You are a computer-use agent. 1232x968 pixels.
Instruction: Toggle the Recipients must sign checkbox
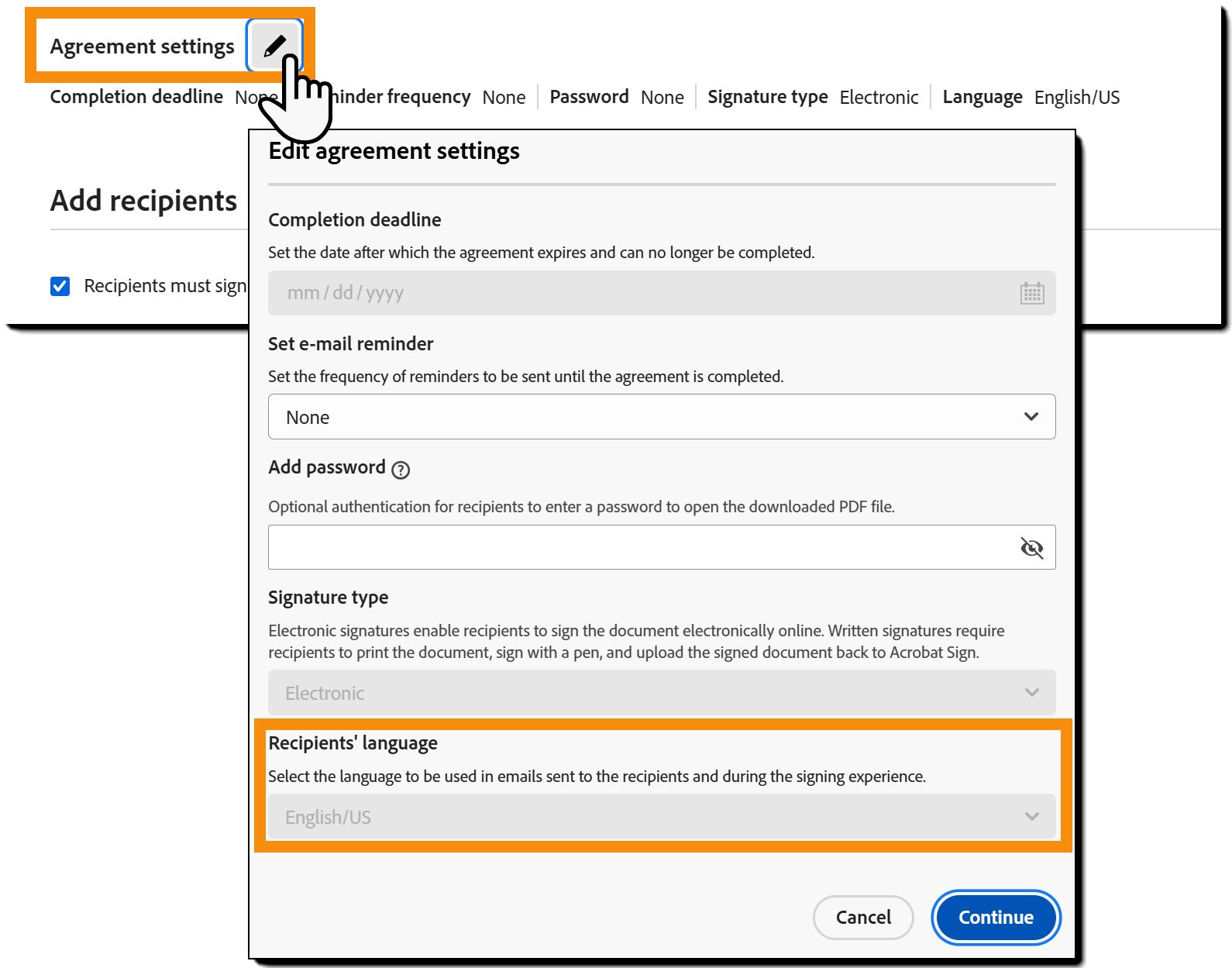tap(60, 287)
